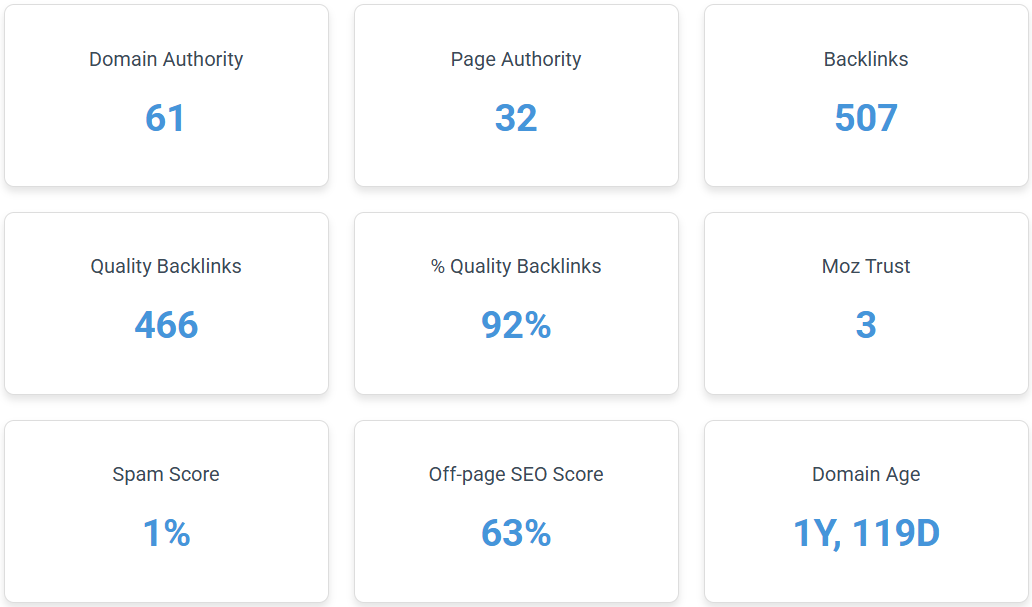
Task: Select the Spam Score value 1%
Action: (167, 533)
